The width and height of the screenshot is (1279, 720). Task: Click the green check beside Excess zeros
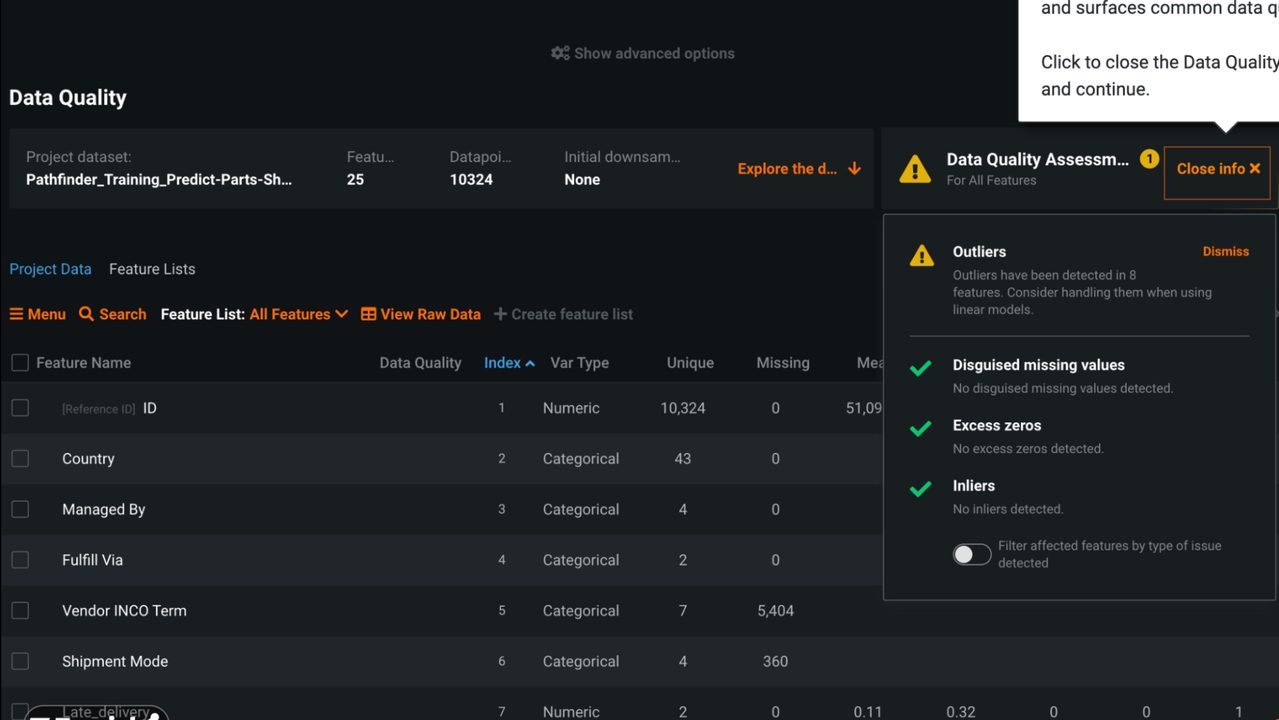tap(921, 428)
